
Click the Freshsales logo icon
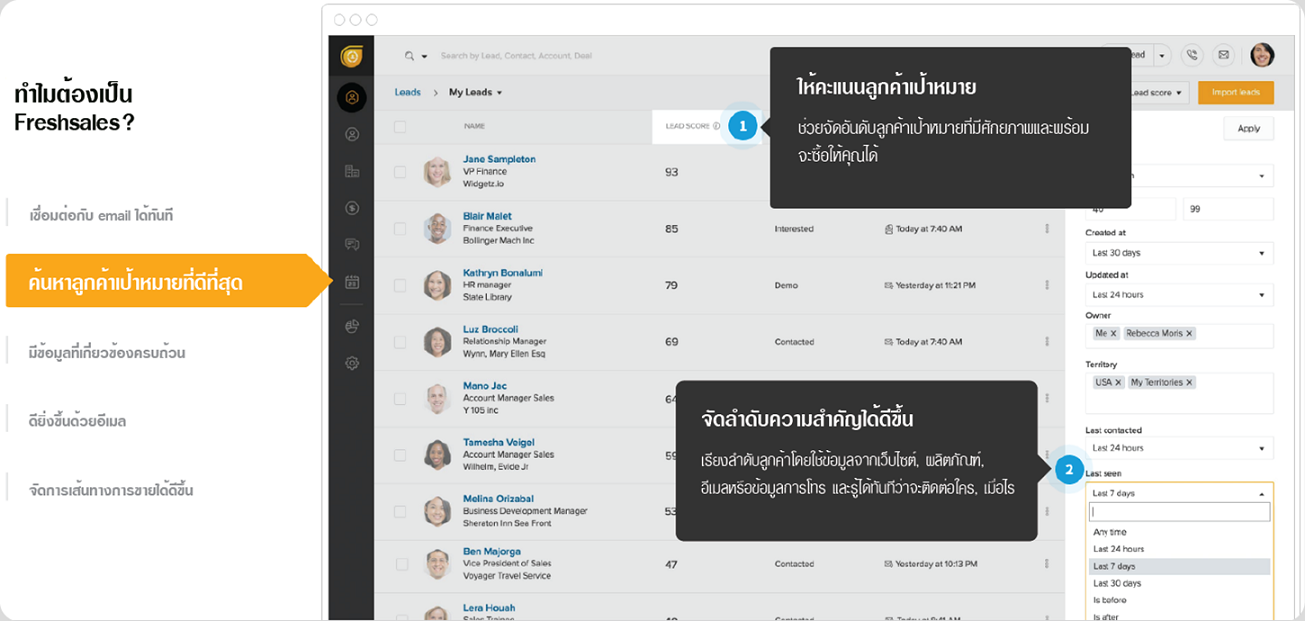pos(351,56)
